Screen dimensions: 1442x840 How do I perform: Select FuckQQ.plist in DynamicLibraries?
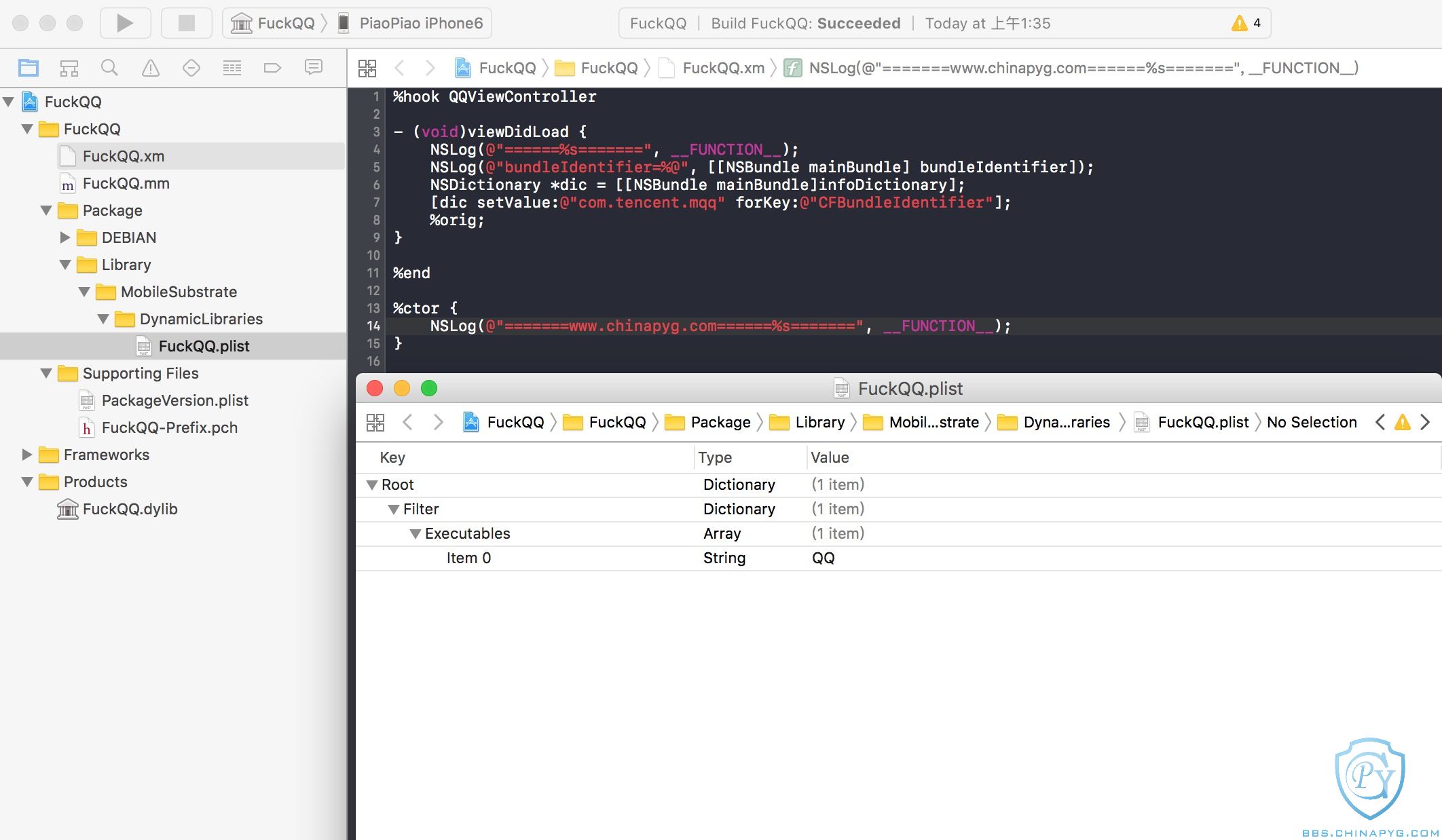(x=204, y=346)
